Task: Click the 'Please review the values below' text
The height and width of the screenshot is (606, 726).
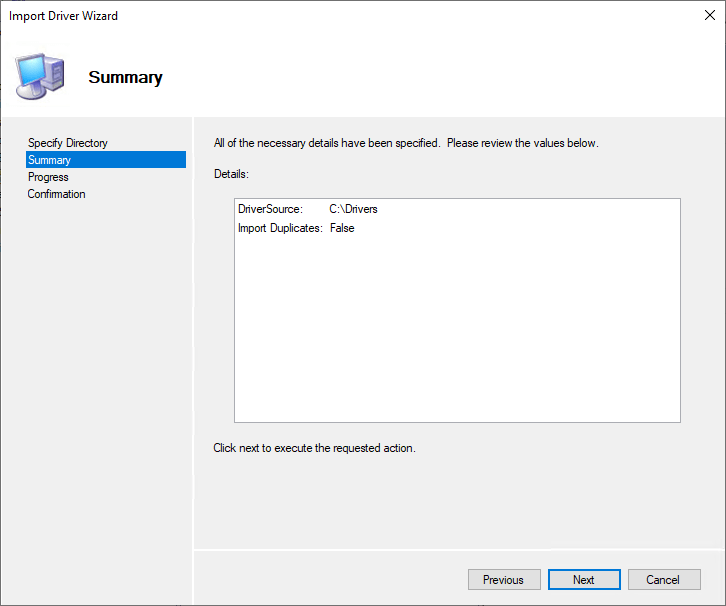Action: tap(522, 143)
